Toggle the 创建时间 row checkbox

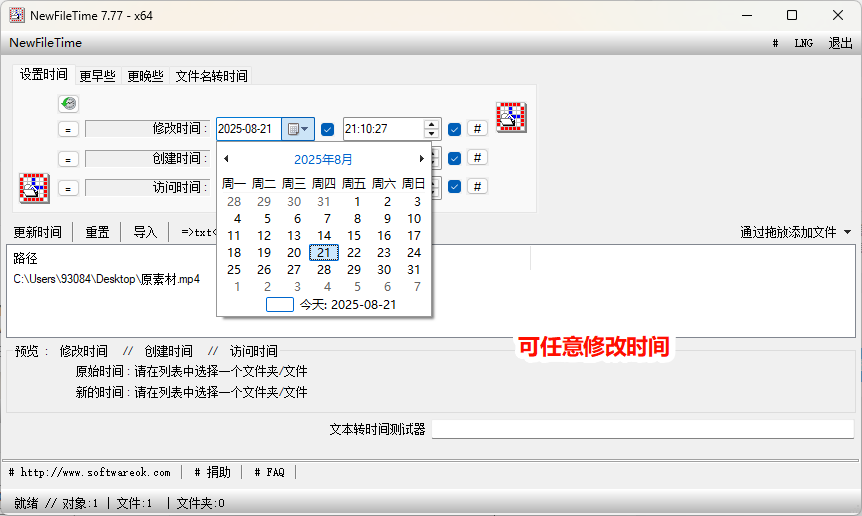click(454, 158)
